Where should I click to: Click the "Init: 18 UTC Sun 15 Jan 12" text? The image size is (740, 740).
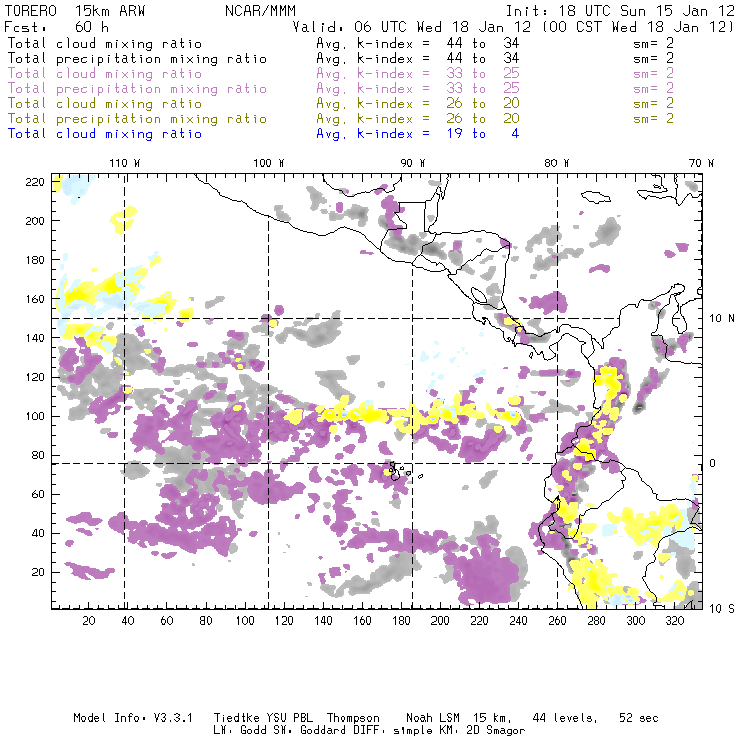(620, 11)
